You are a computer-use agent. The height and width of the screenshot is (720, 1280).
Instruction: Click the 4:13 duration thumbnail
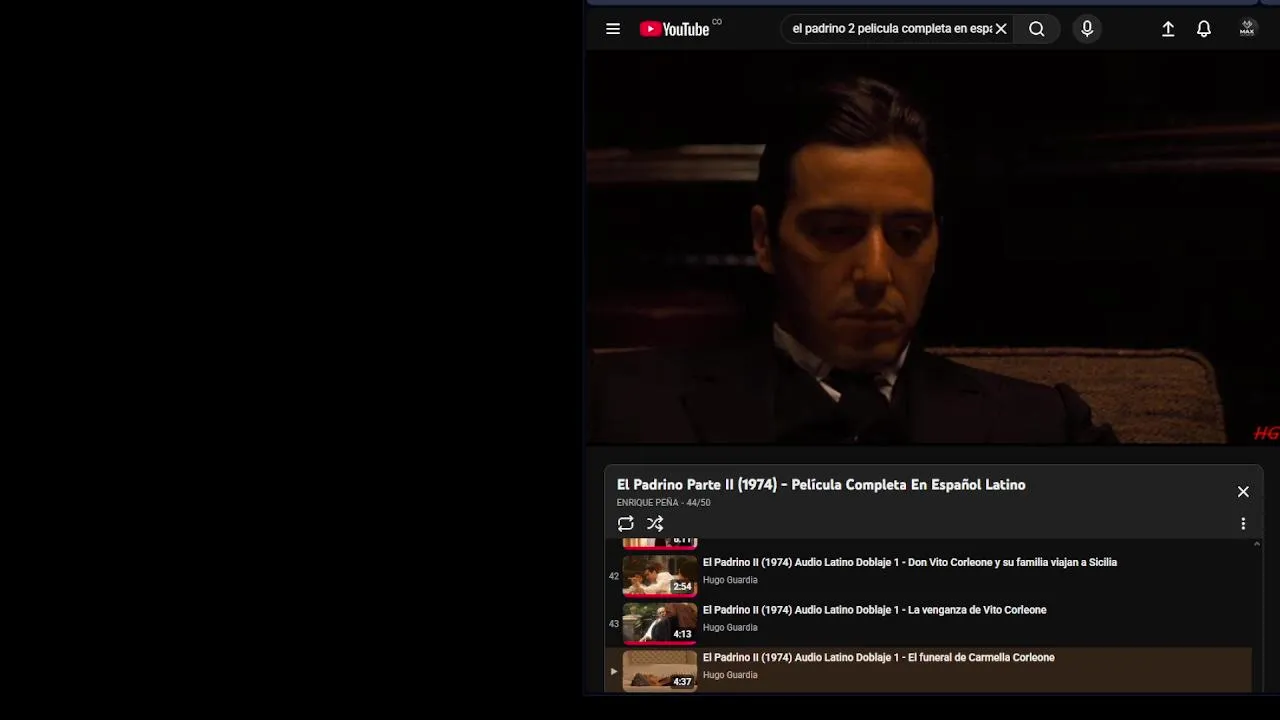(x=660, y=623)
